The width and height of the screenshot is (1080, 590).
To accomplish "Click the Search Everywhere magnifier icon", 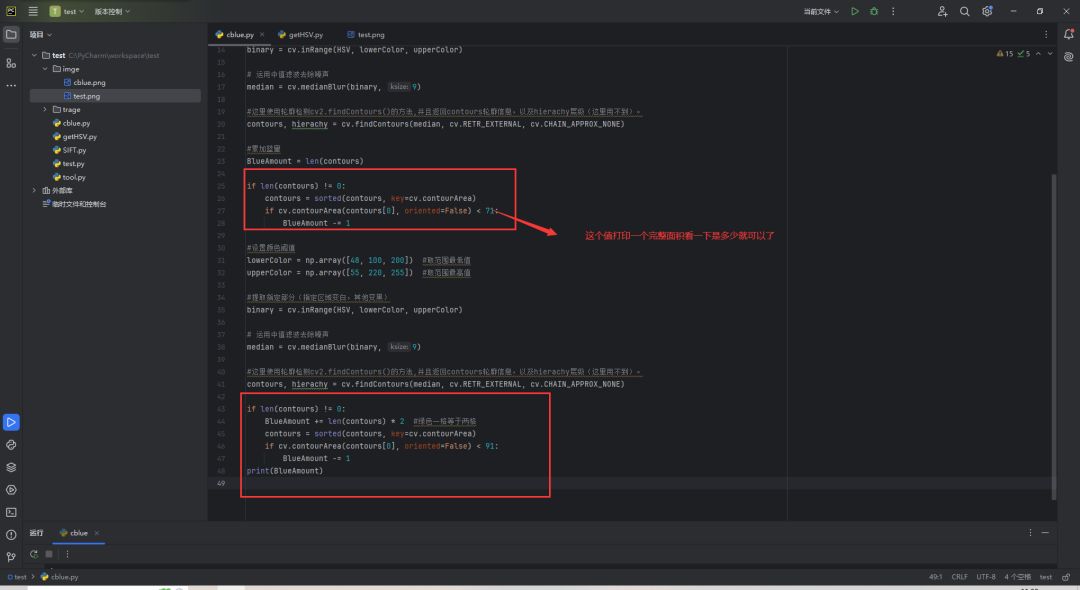I will point(965,11).
